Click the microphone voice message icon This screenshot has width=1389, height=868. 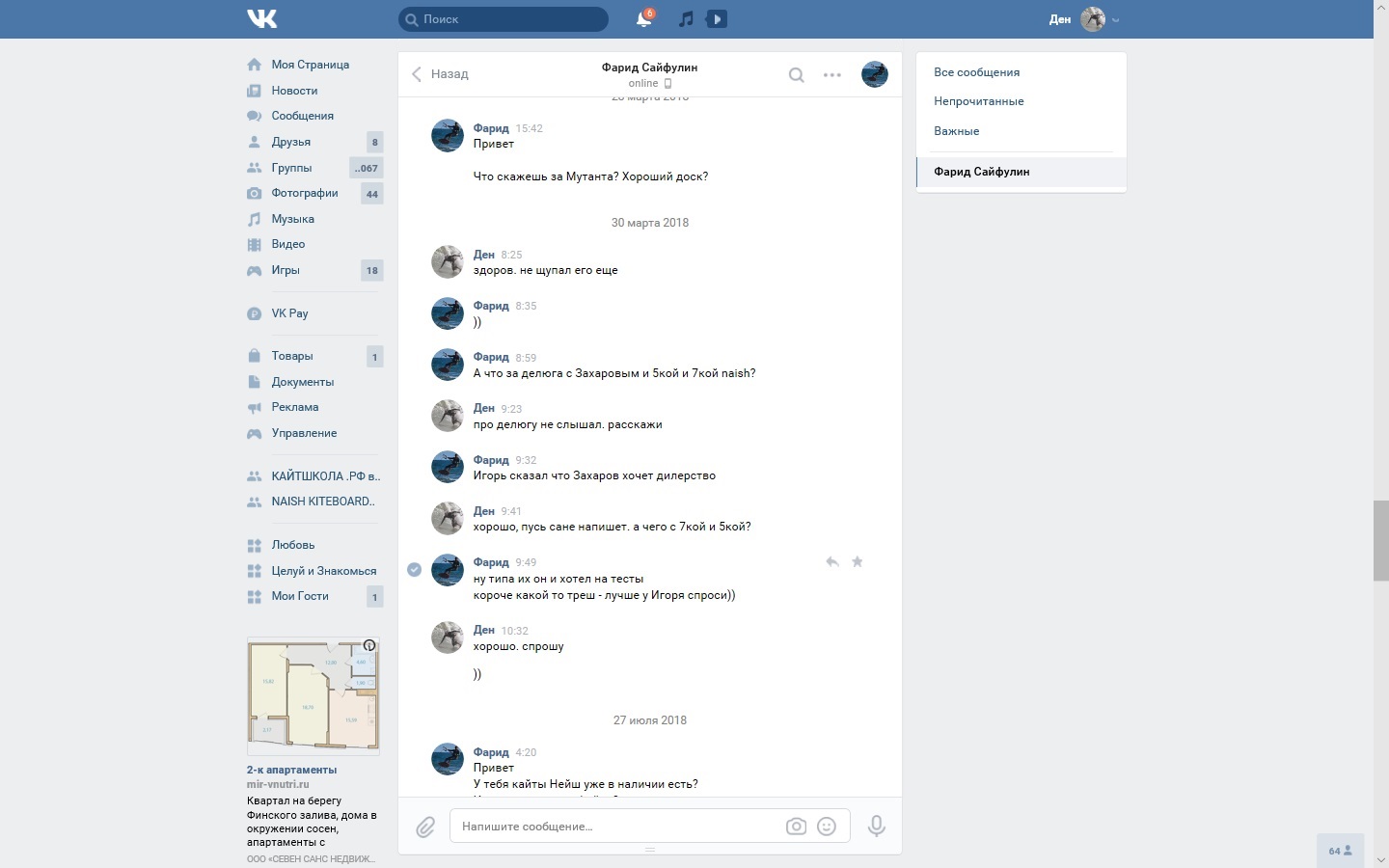click(x=876, y=826)
